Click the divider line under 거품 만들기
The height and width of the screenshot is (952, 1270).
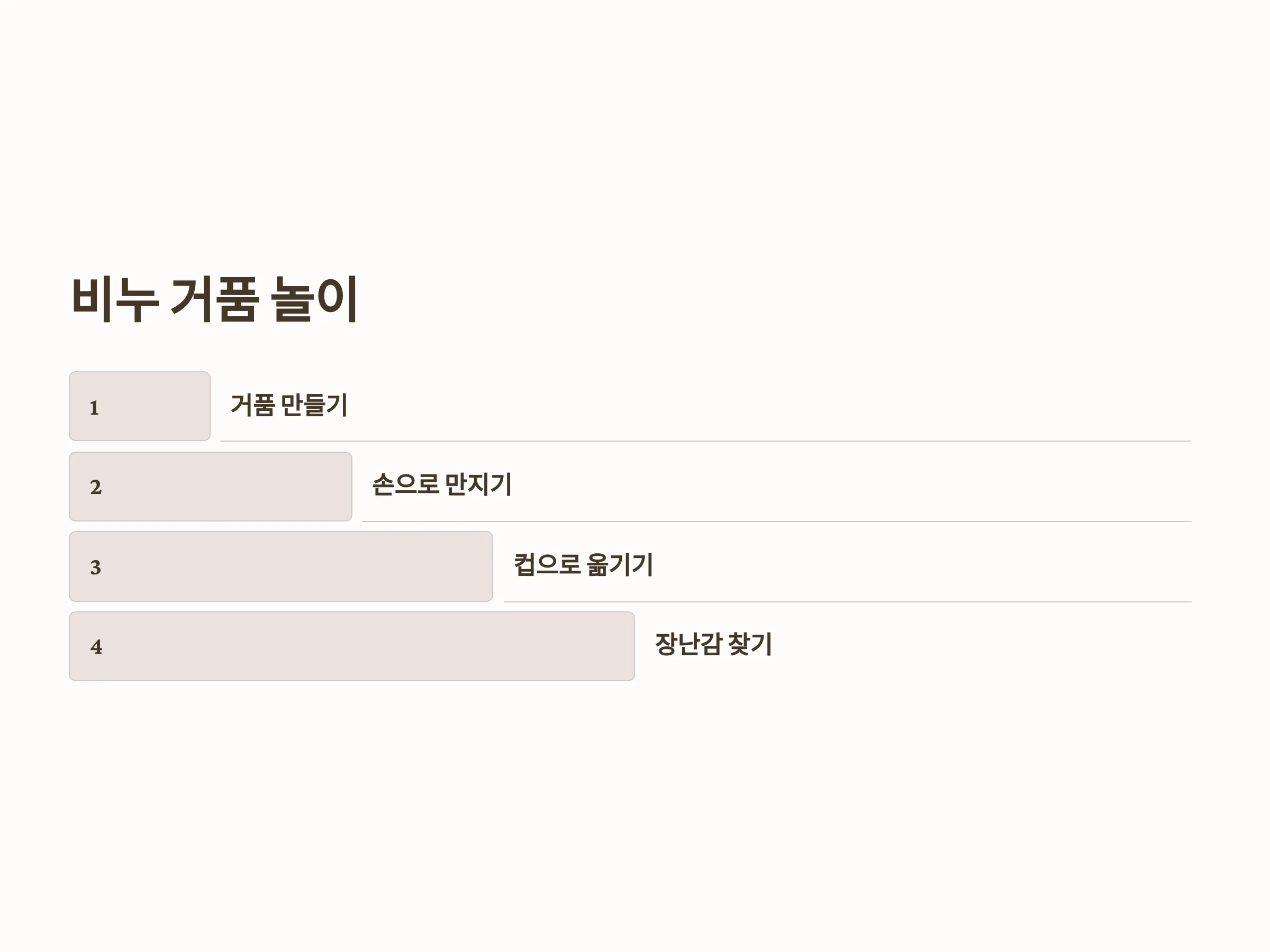pos(705,441)
